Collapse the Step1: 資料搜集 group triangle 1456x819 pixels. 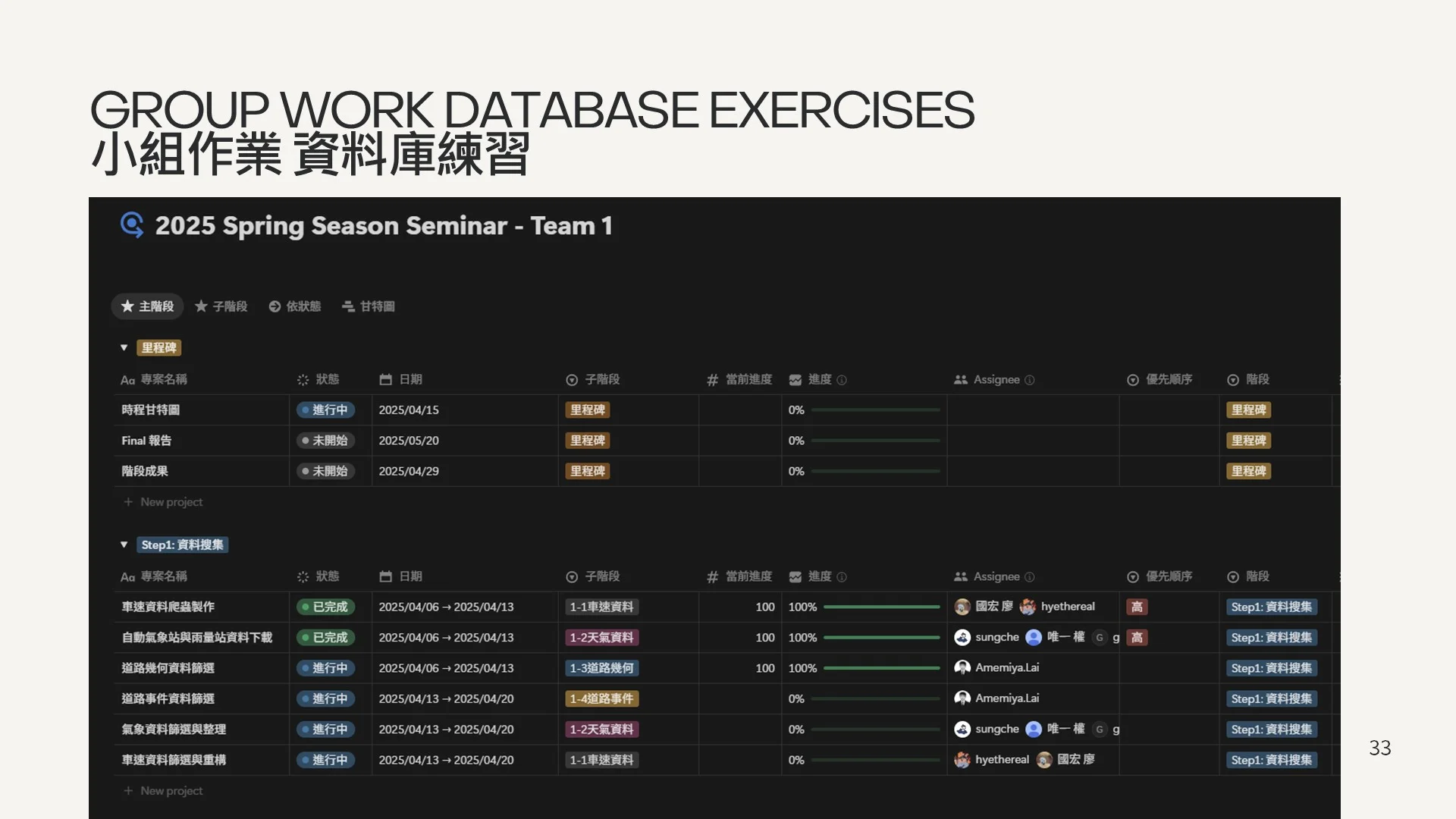point(124,544)
